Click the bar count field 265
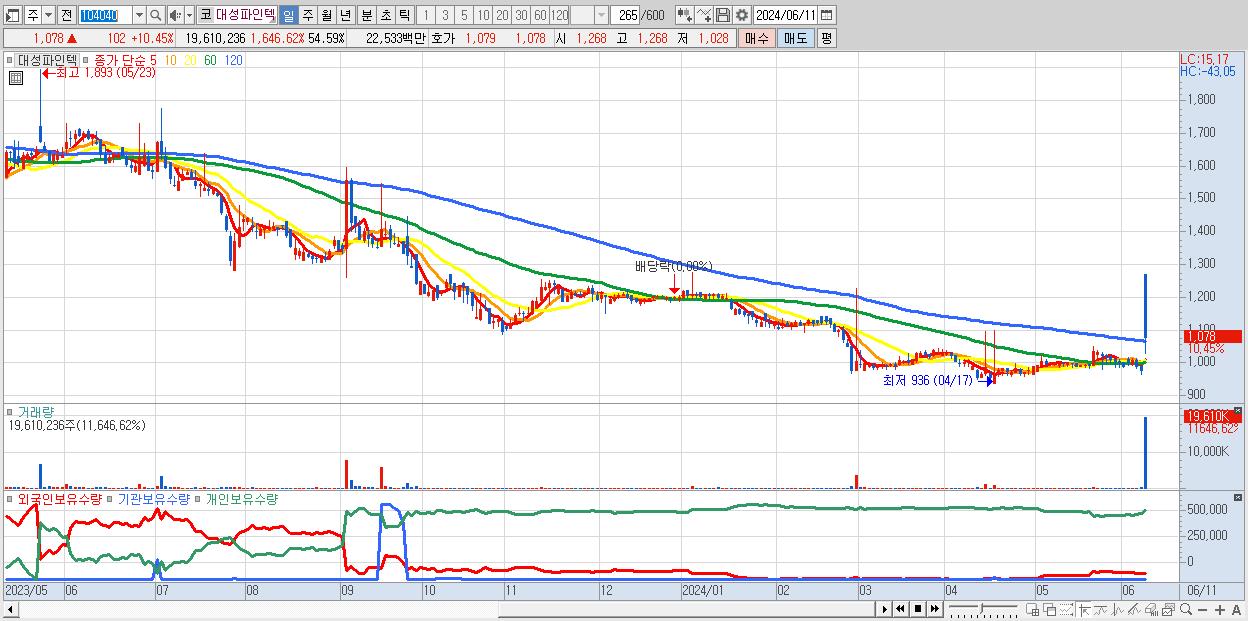Image resolution: width=1248 pixels, height=621 pixels. pos(627,15)
